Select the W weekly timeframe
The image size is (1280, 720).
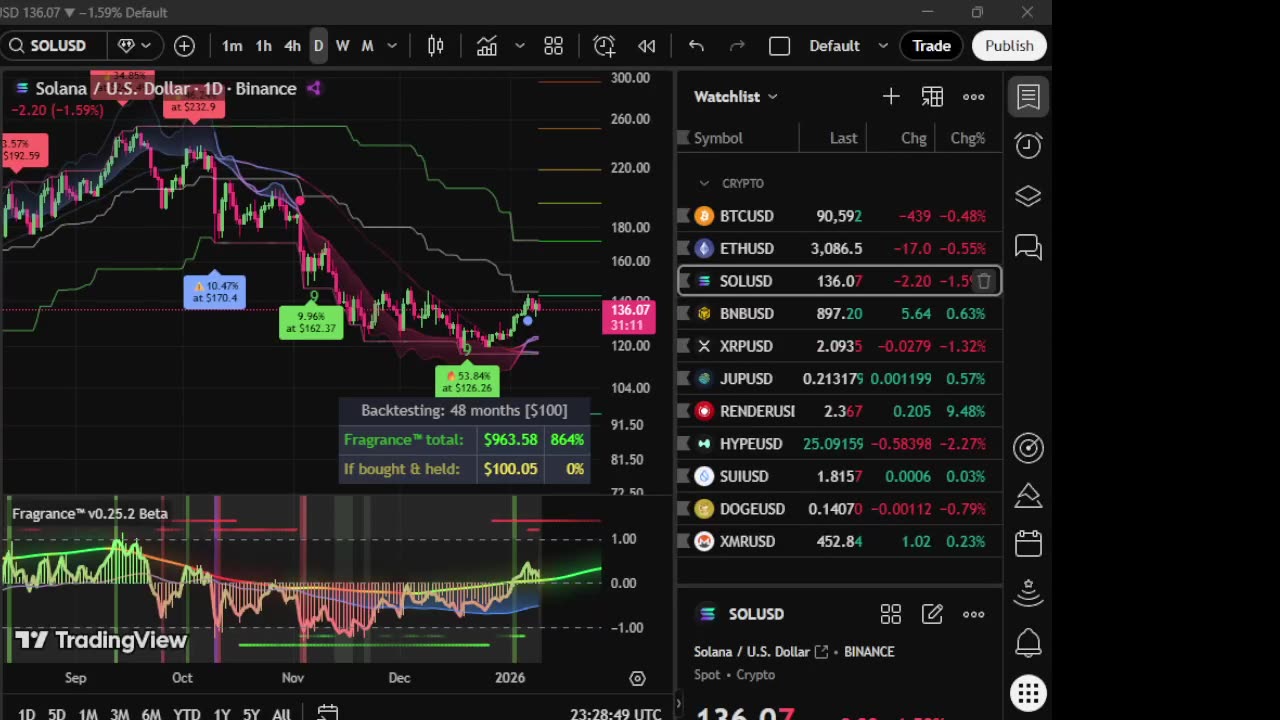[342, 46]
